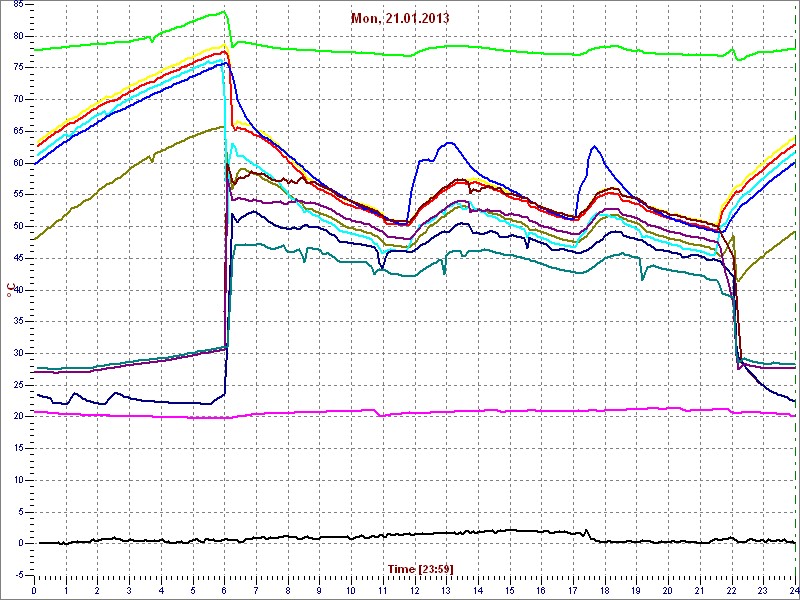Click hour 21 on the time axis

[x=700, y=589]
